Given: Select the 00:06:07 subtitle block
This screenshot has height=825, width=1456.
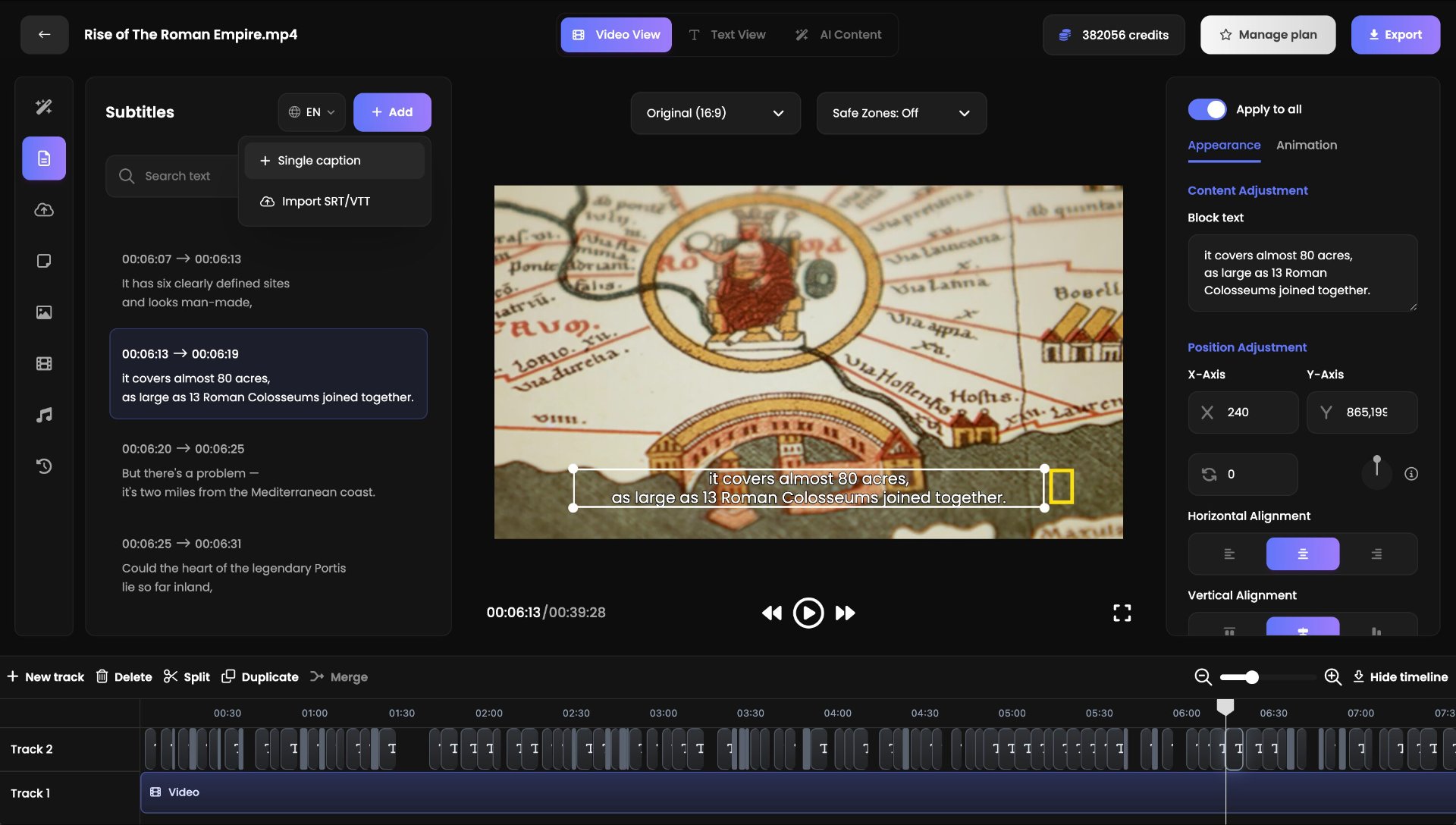Looking at the screenshot, I should (268, 281).
